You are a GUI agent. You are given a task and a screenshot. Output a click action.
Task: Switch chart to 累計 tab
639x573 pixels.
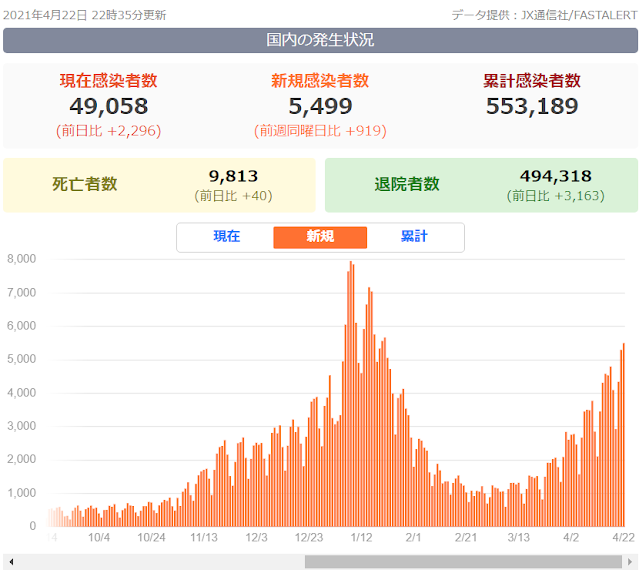414,236
